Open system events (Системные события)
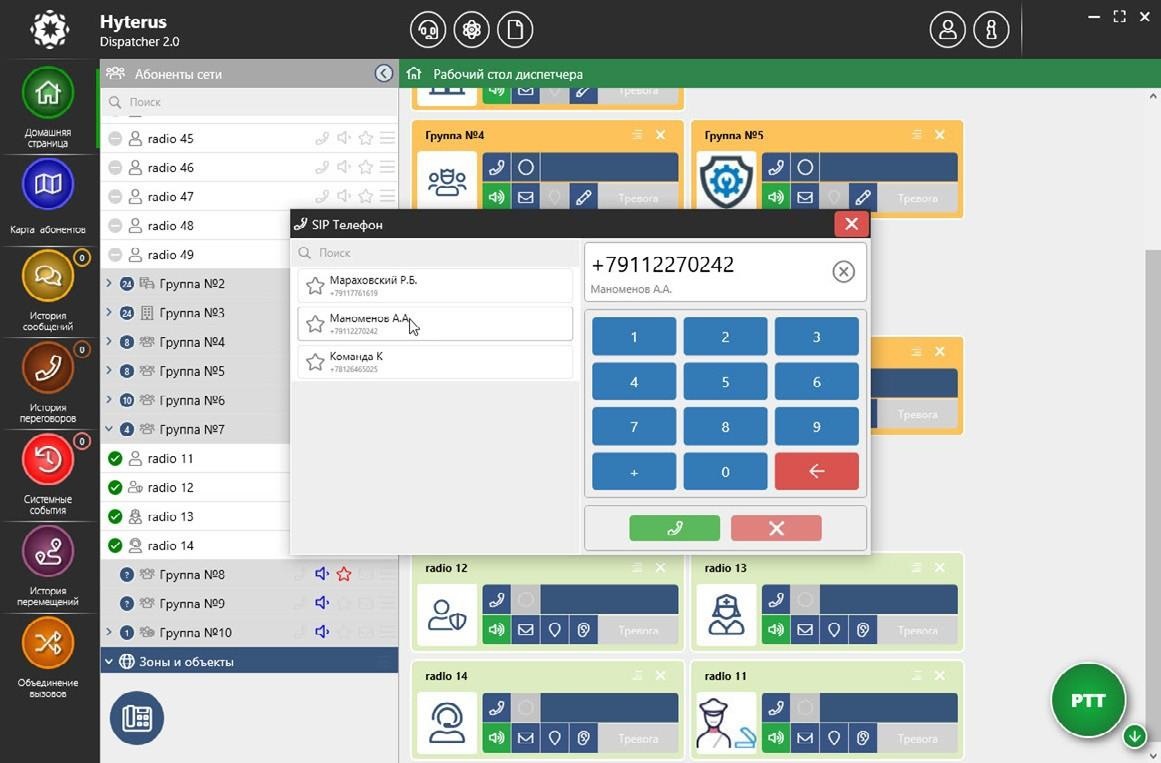 pos(48,460)
